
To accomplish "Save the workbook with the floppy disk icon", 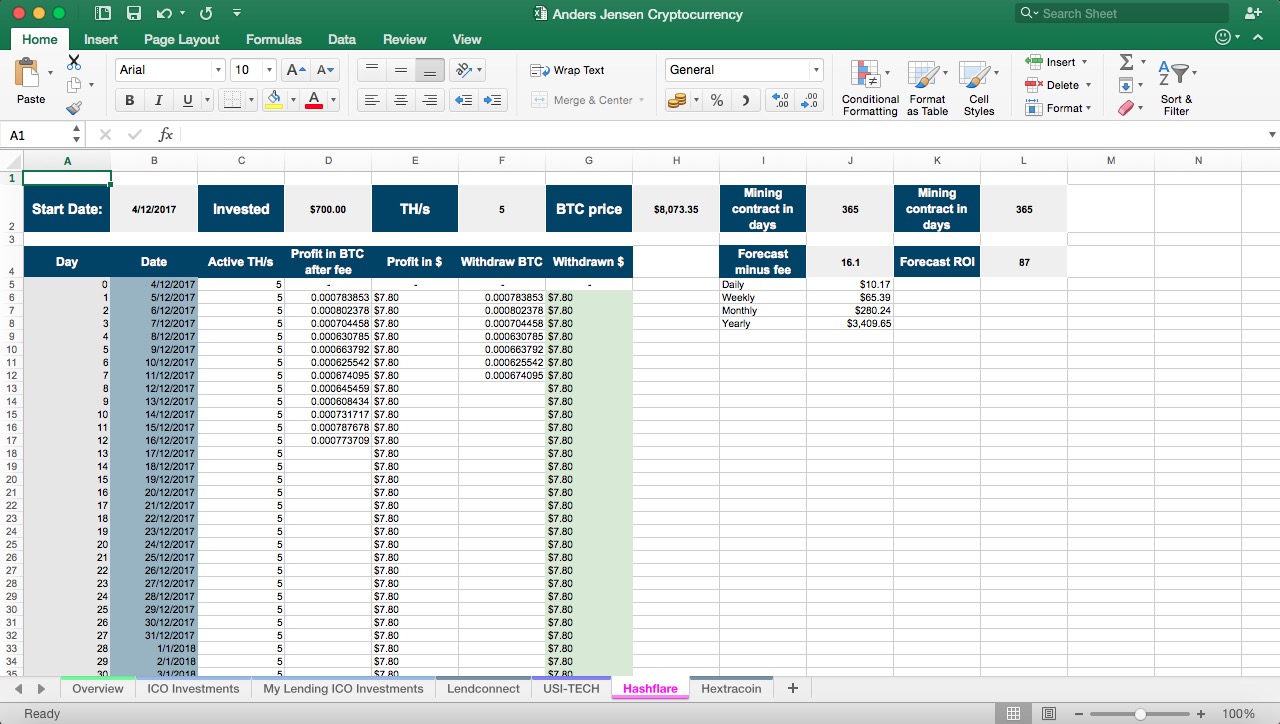I will coord(134,14).
